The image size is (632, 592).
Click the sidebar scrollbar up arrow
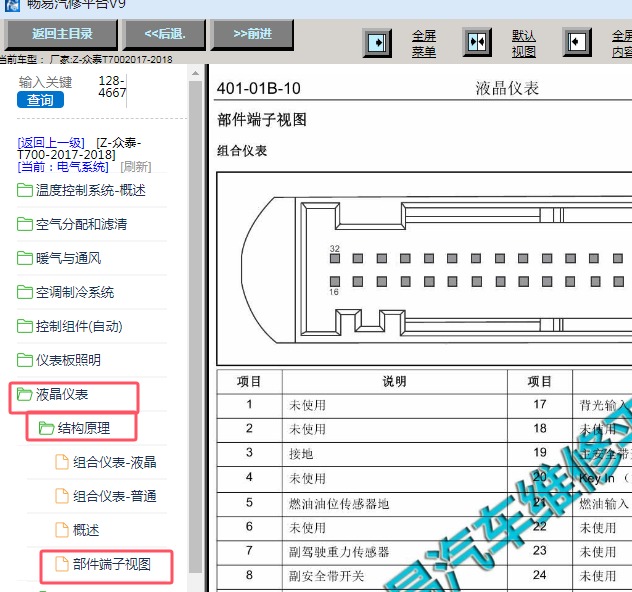195,73
